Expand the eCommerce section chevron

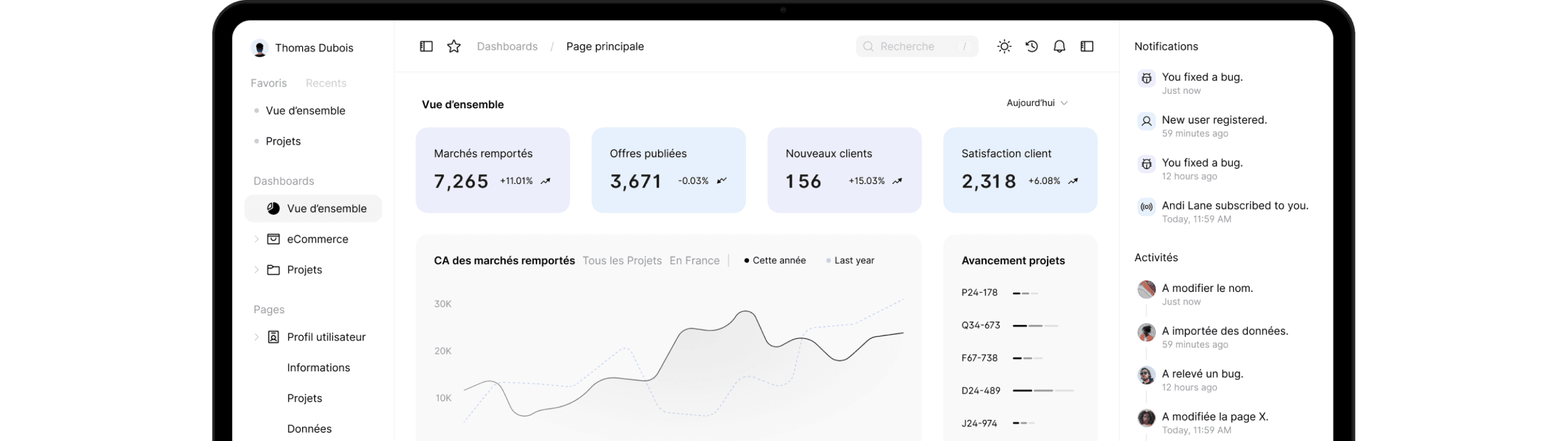tap(256, 240)
